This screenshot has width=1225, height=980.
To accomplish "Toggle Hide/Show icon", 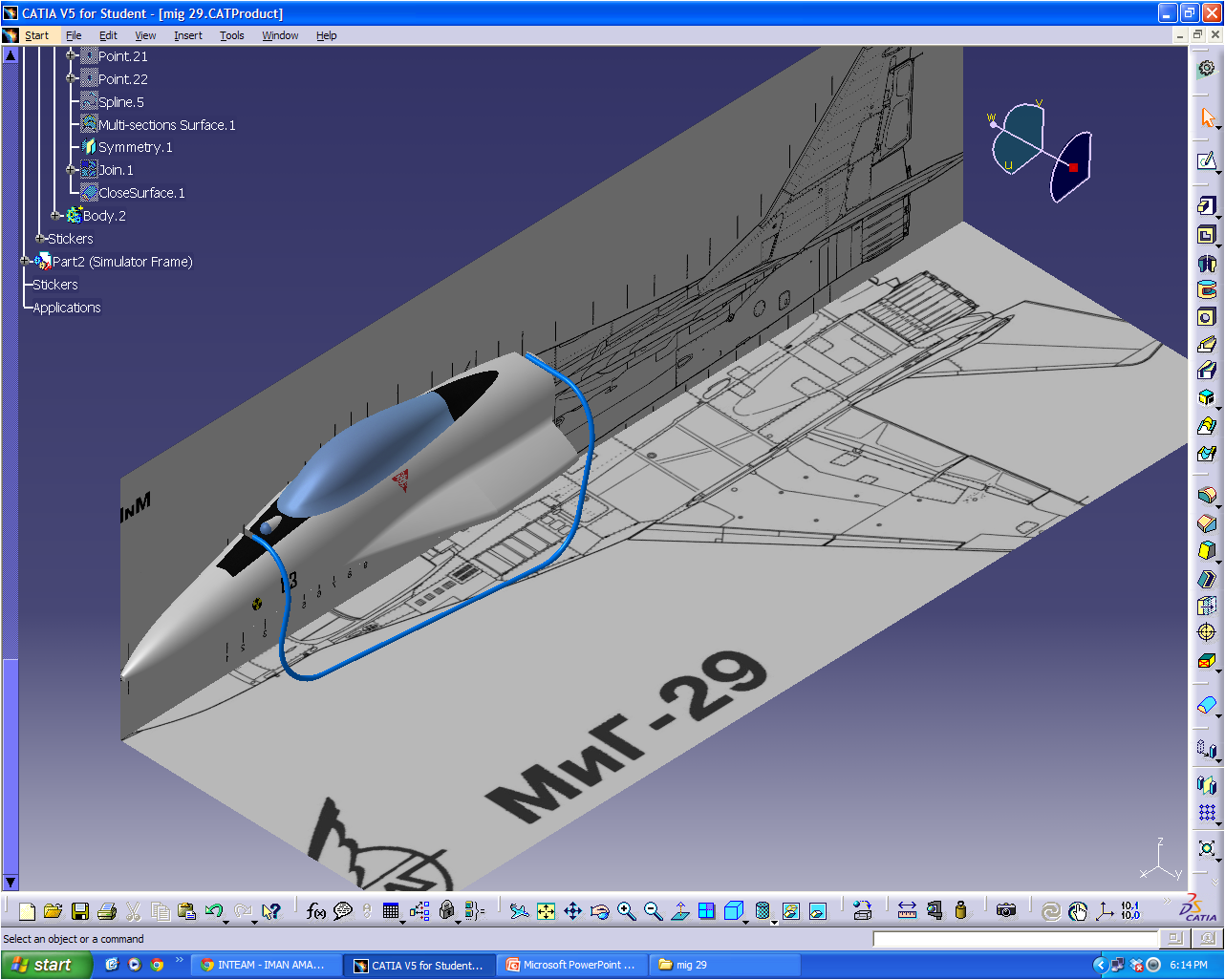I will tap(790, 911).
